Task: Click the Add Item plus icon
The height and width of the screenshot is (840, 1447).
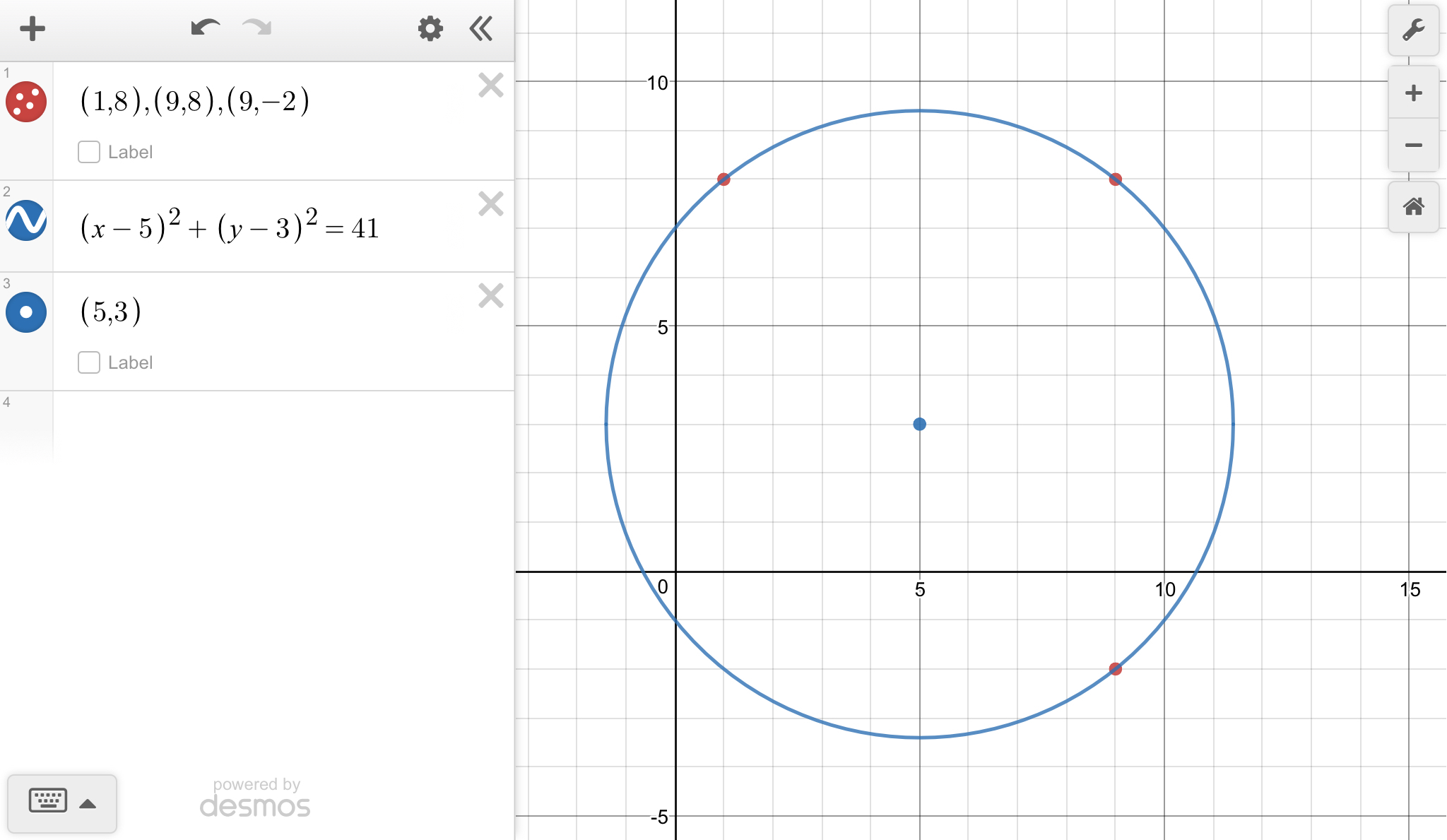Action: point(32,29)
